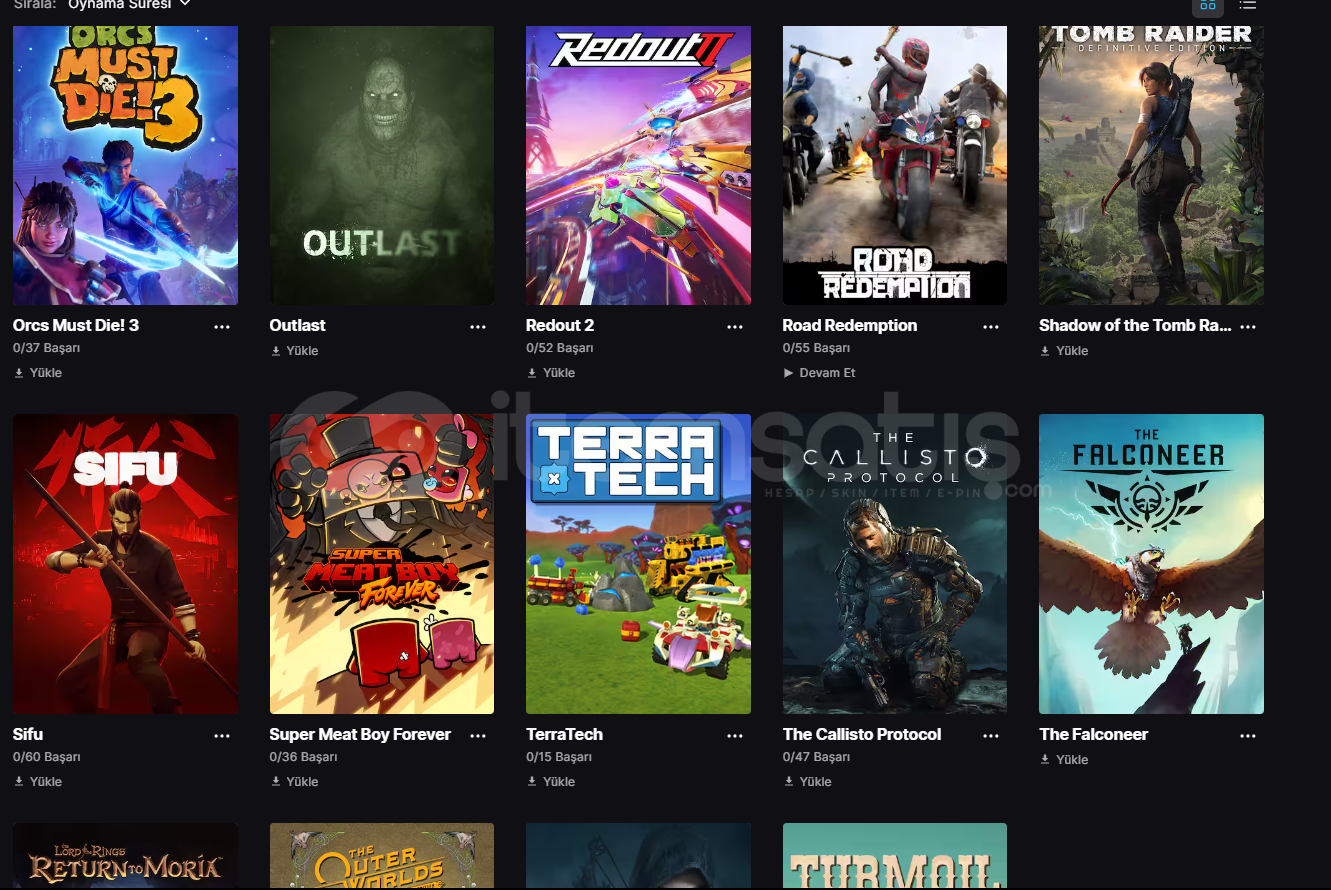Viewport: 1331px width, 890px height.
Task: Open options menu for Shadow of the Tomb Raider
Action: (1248, 327)
